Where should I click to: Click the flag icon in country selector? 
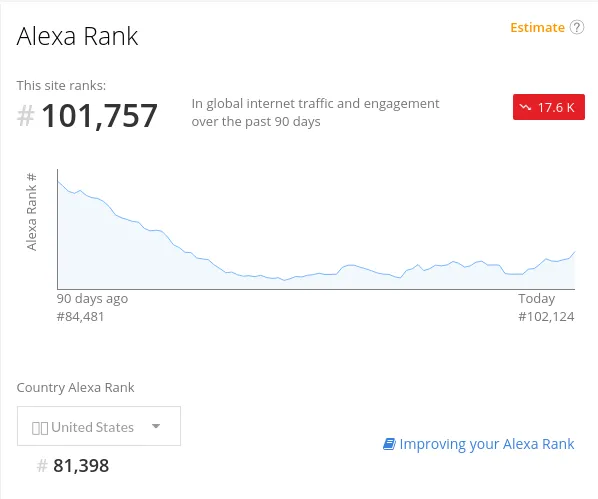click(x=40, y=428)
